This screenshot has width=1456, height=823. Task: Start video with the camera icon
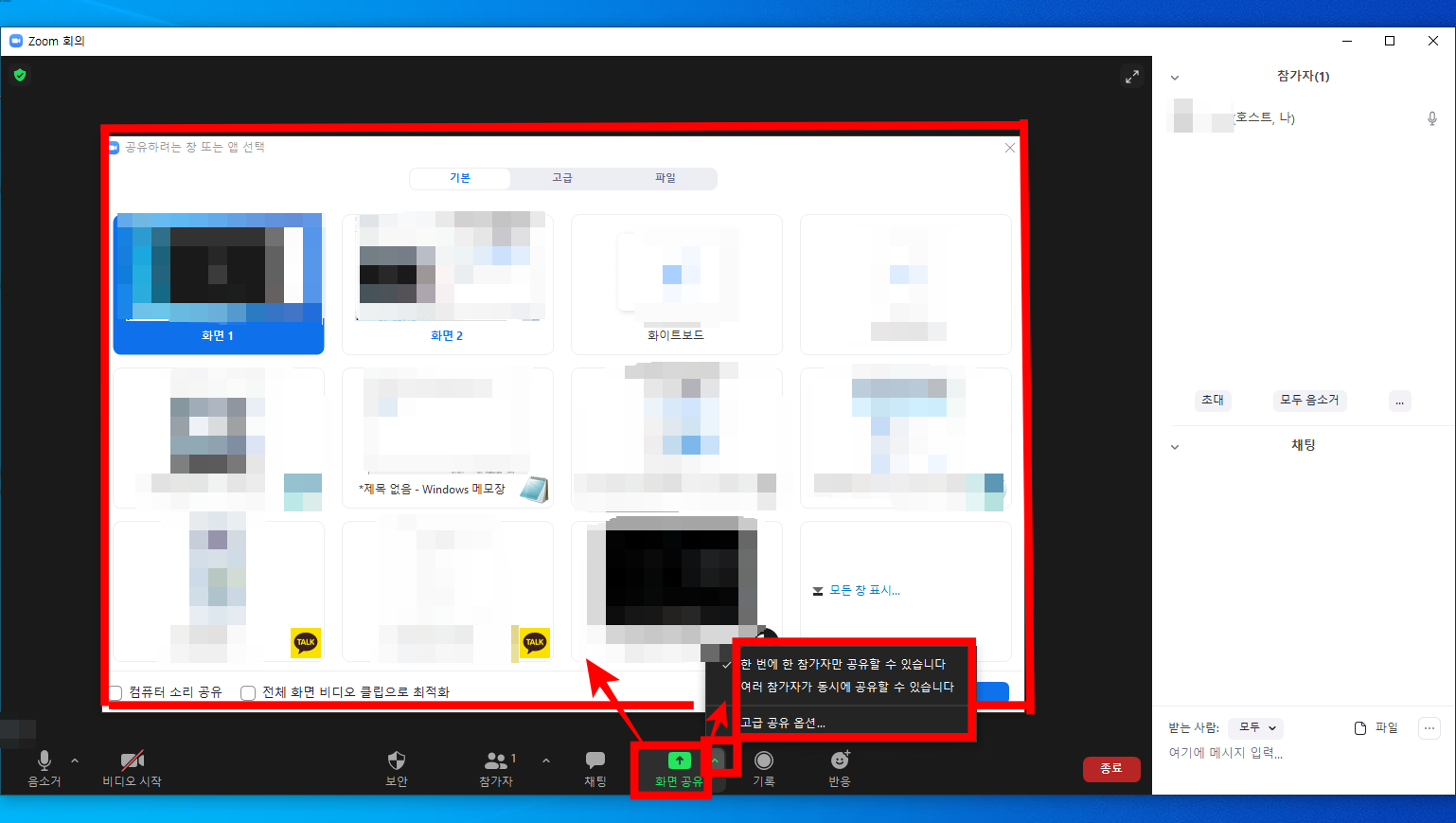[x=132, y=760]
